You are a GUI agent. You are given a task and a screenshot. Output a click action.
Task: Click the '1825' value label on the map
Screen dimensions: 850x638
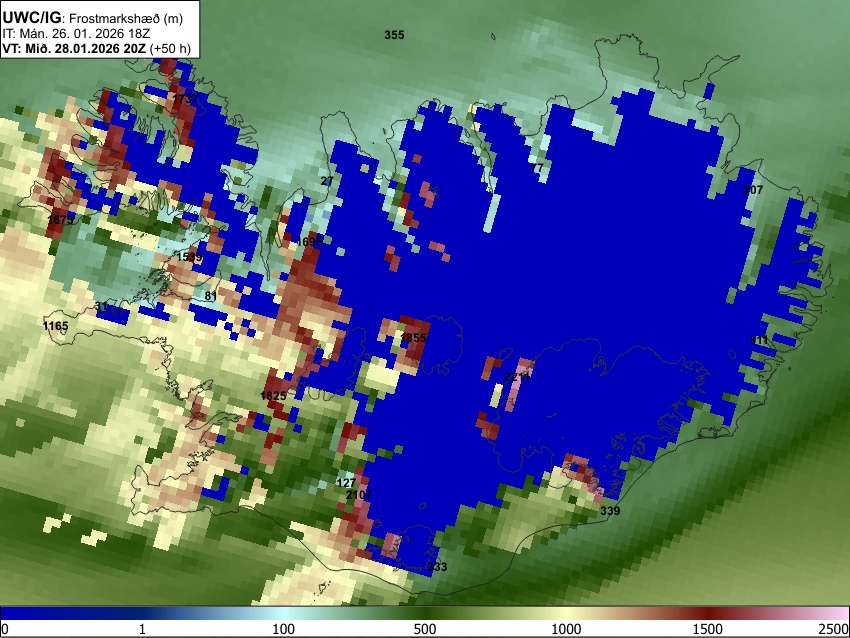pos(273,395)
